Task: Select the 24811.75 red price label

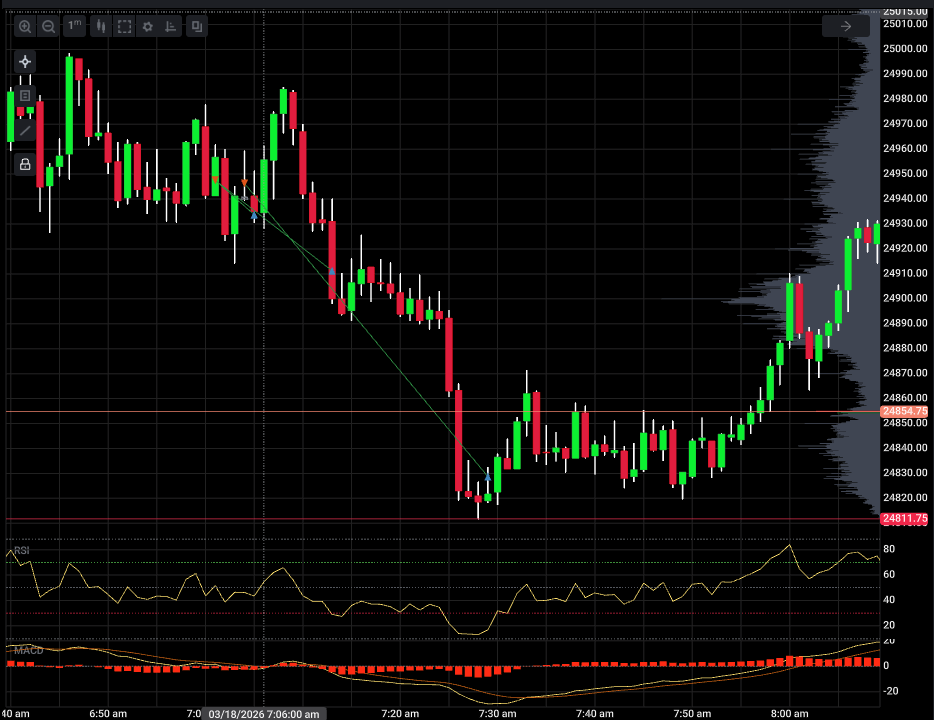Action: click(x=904, y=519)
